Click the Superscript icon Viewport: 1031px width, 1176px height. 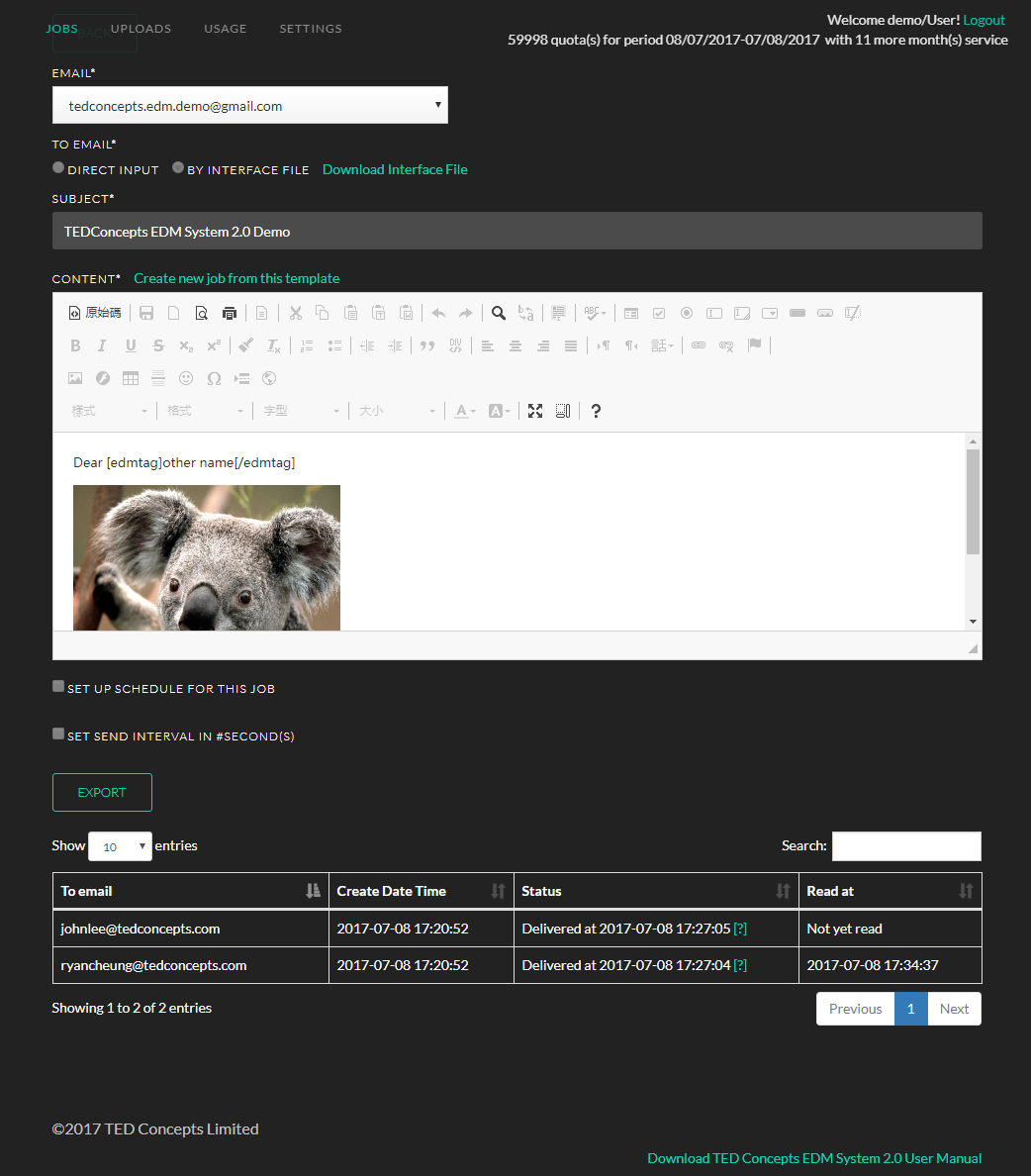[214, 345]
